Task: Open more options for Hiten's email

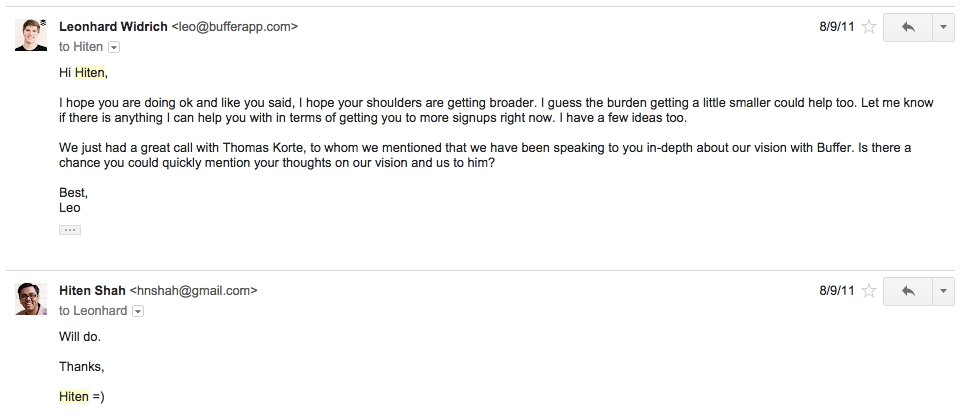Action: click(x=943, y=291)
